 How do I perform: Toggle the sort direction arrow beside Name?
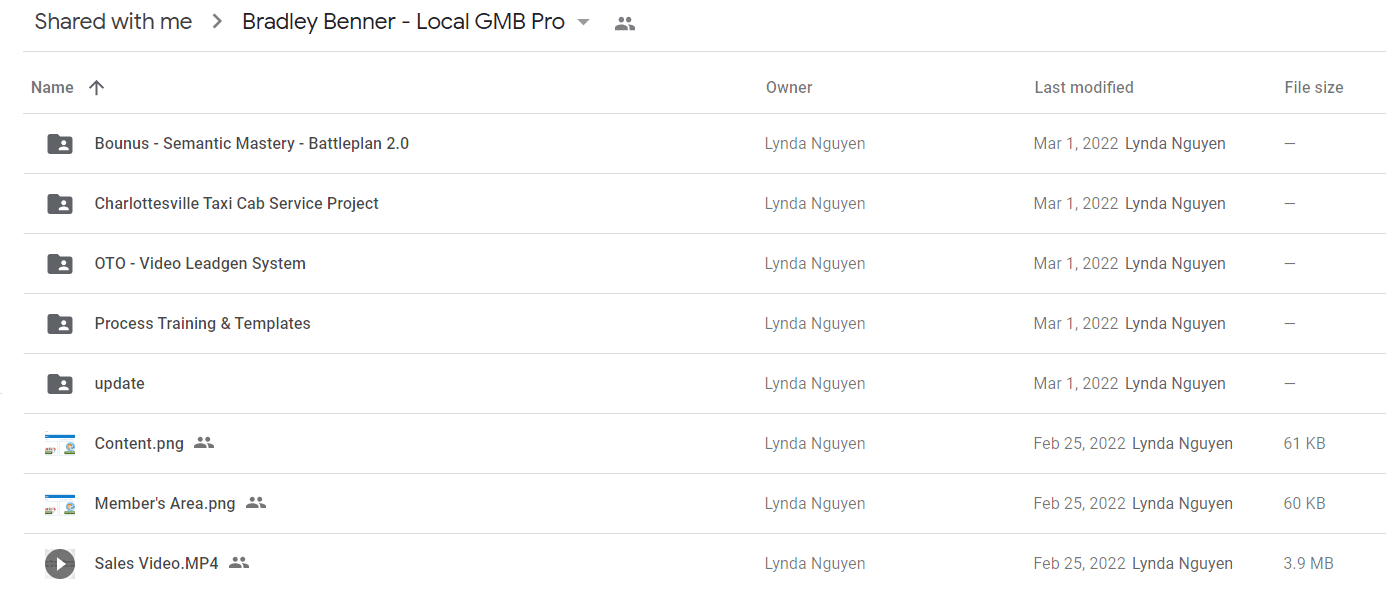(96, 88)
